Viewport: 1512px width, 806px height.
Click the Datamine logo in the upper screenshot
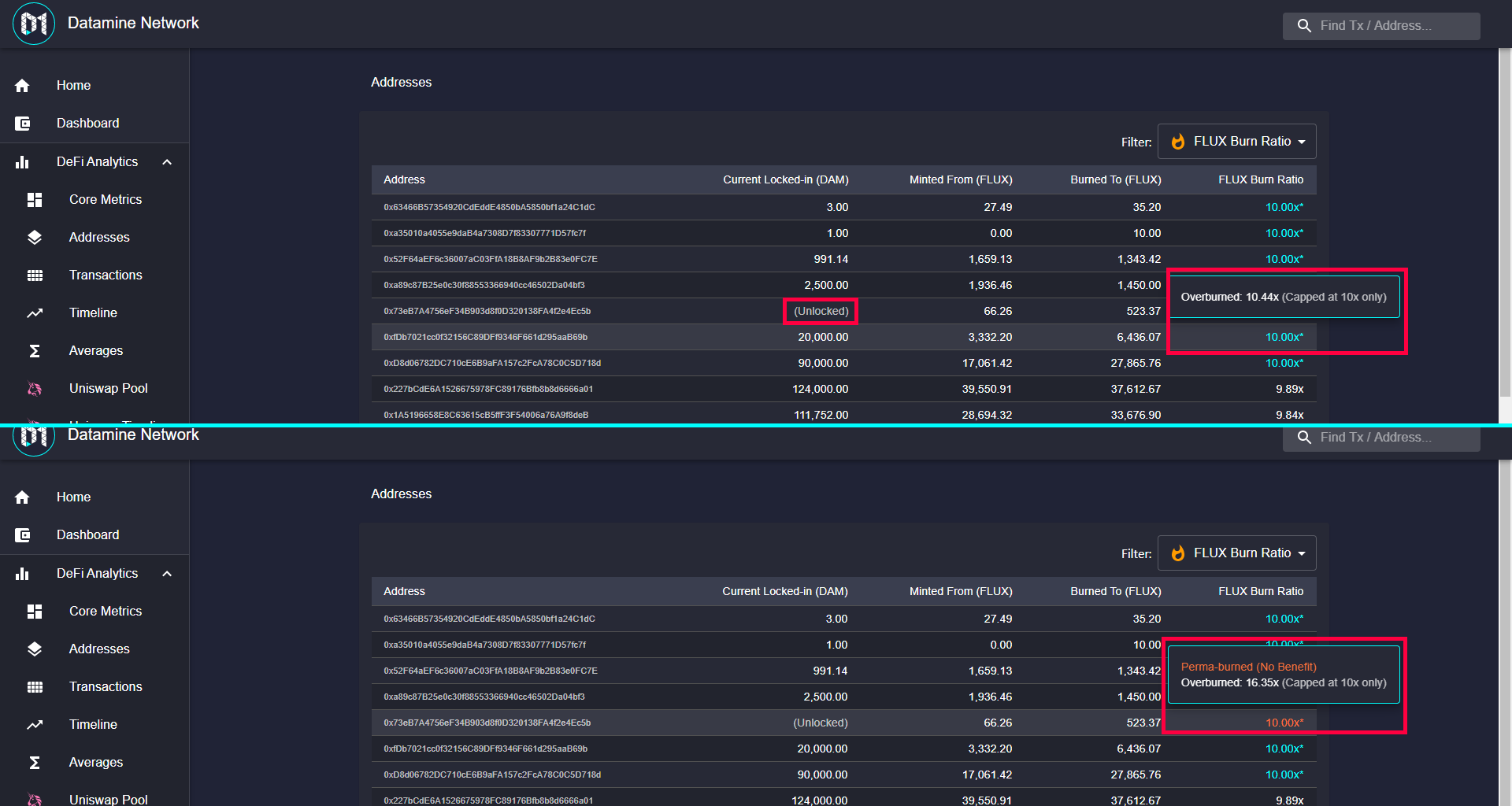pos(34,24)
